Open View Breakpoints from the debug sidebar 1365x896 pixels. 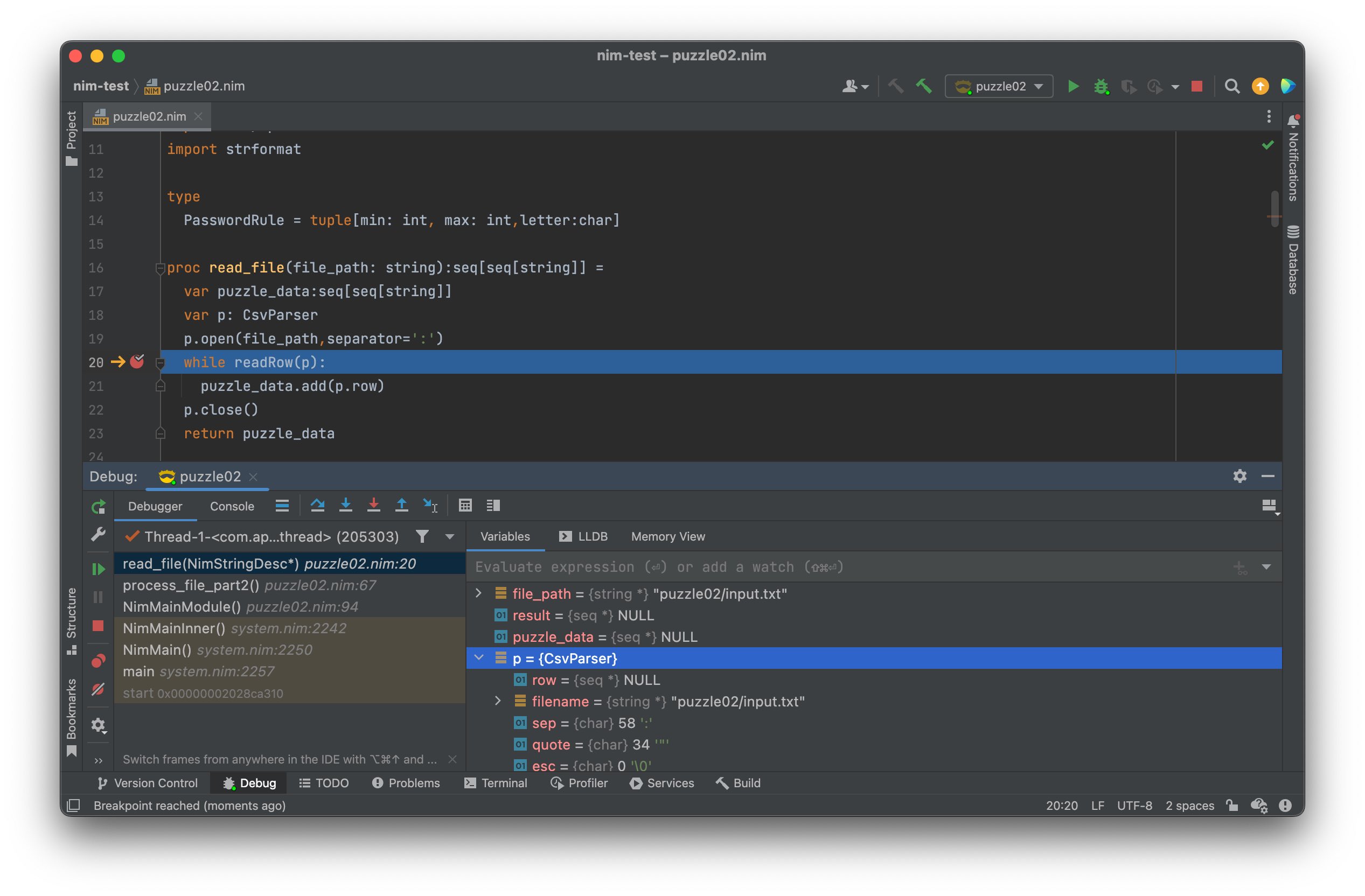pos(98,660)
